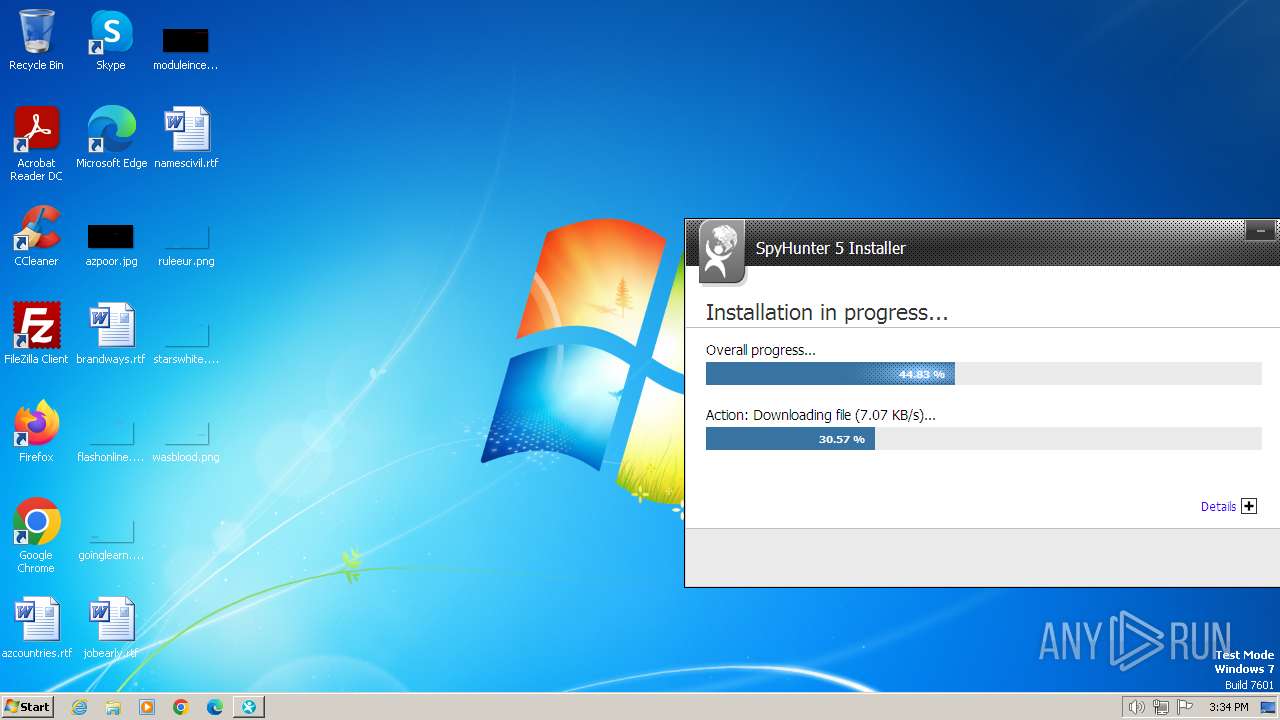
Task: Launch FileZilla Client shortcut
Action: point(36,334)
